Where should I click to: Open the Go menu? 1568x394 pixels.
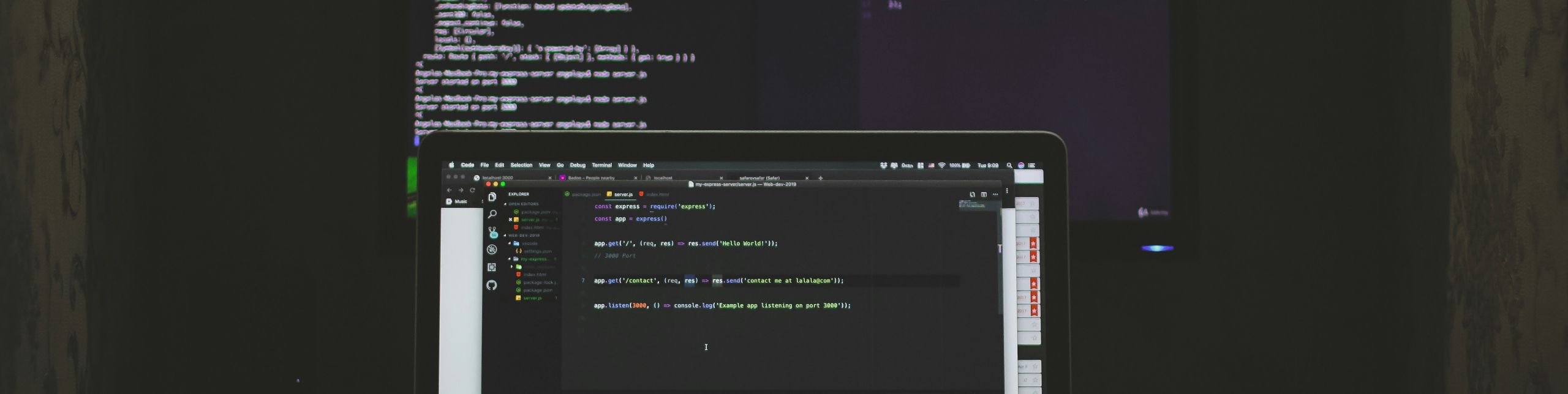click(x=560, y=165)
